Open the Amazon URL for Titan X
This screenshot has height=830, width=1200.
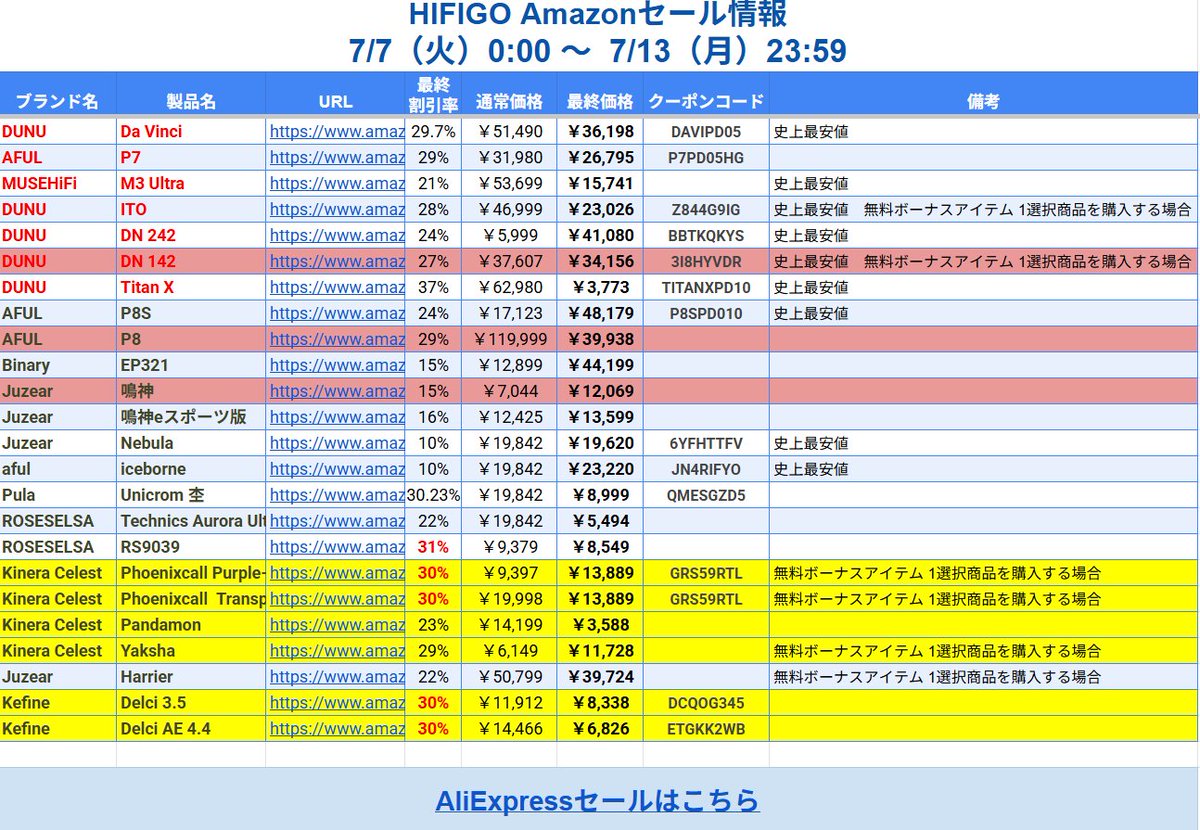pyautogui.click(x=337, y=287)
